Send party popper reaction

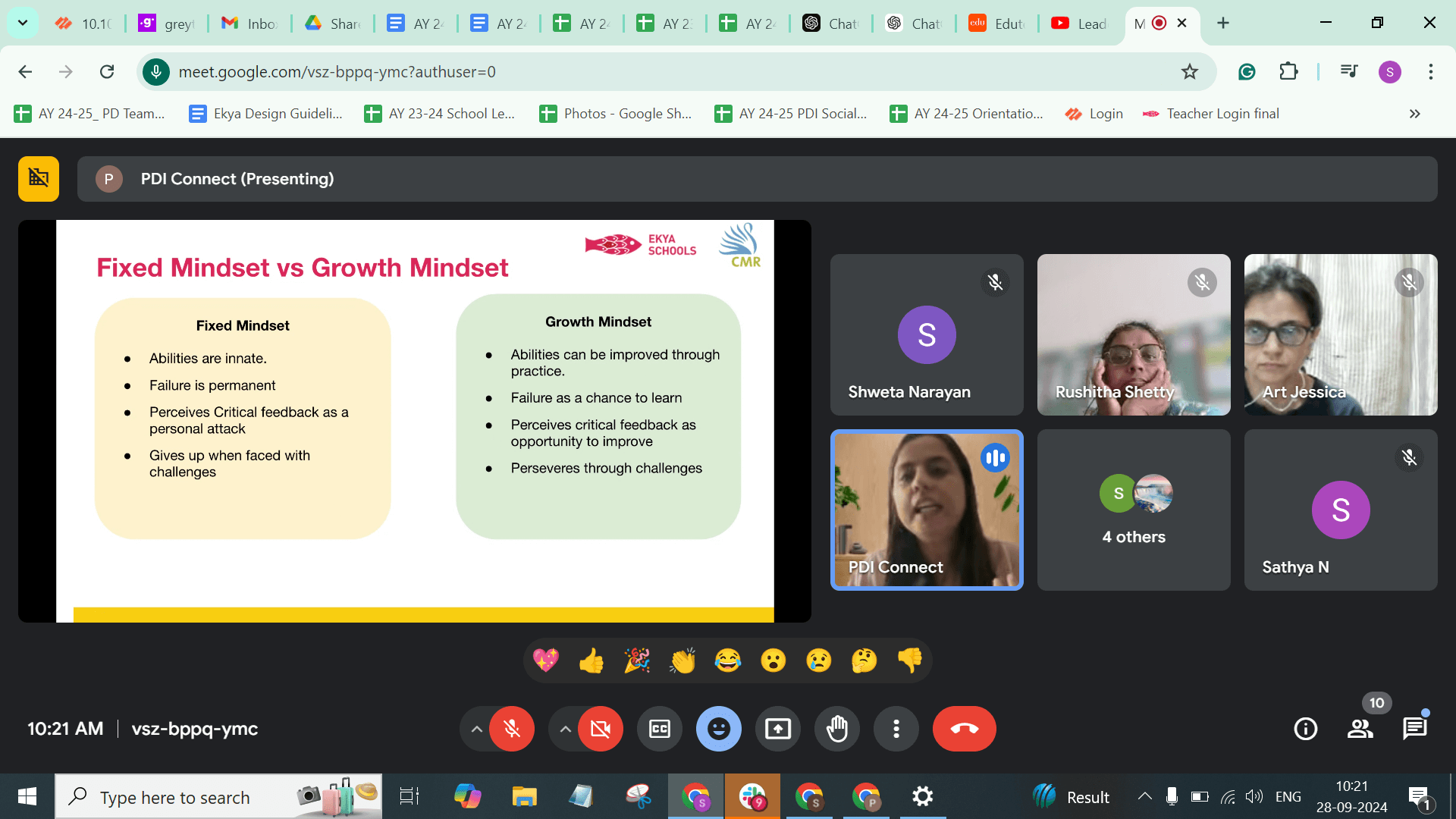pos(637,661)
